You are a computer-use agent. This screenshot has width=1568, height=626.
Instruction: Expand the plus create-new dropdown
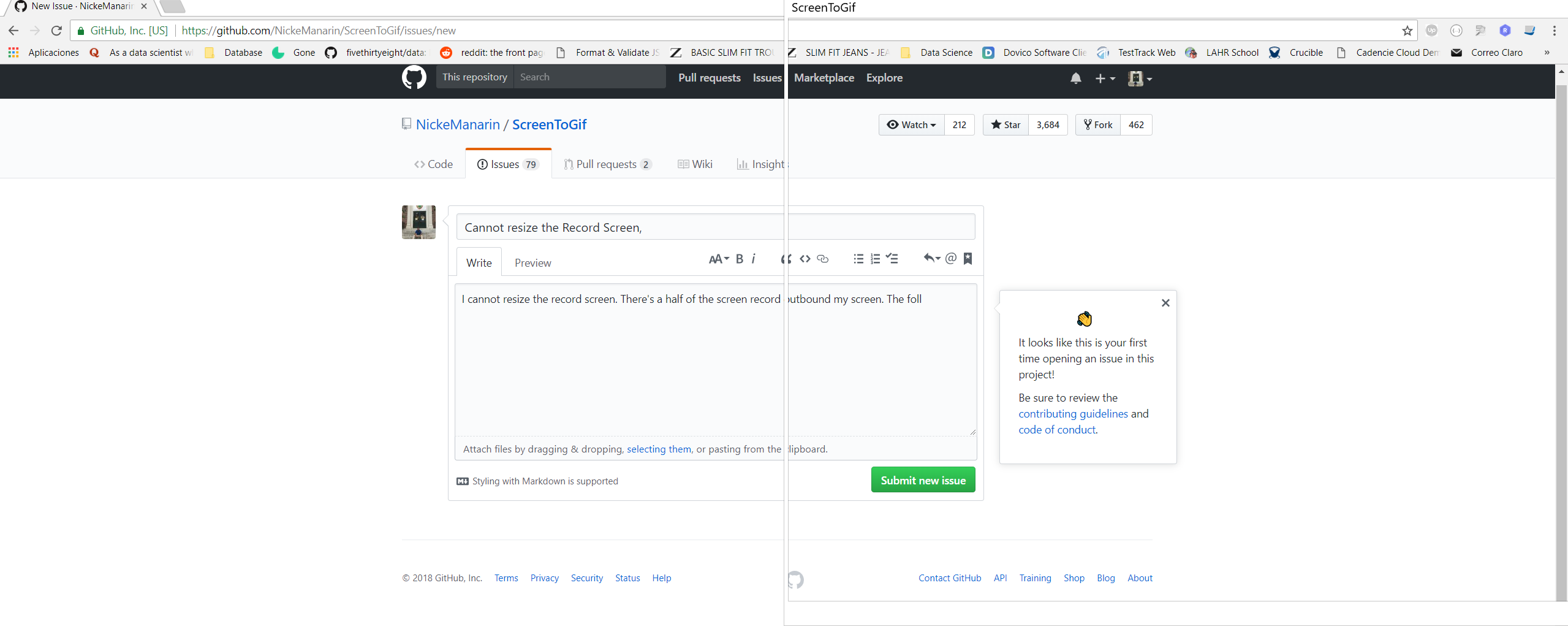1105,78
